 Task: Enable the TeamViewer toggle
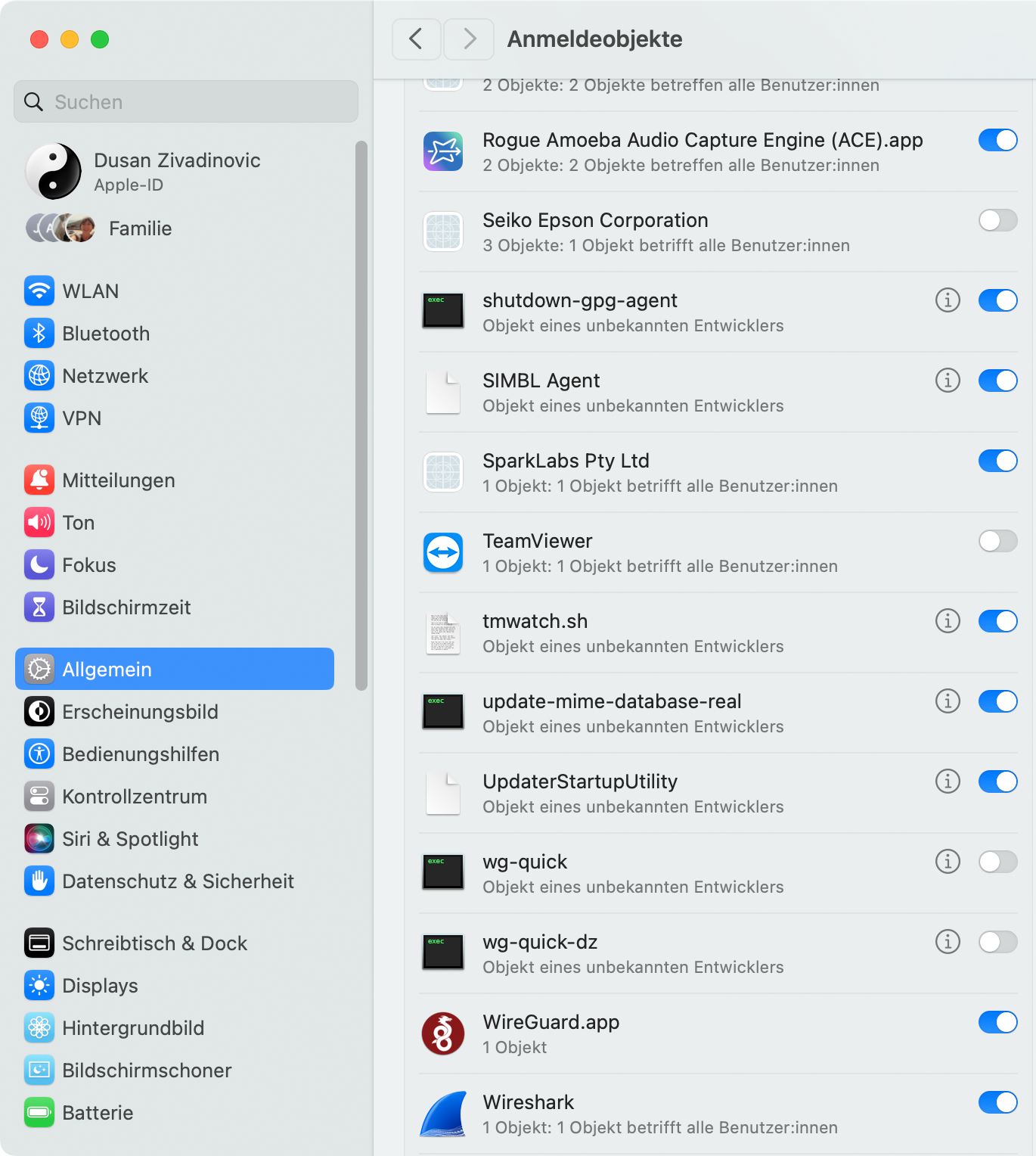pos(998,541)
